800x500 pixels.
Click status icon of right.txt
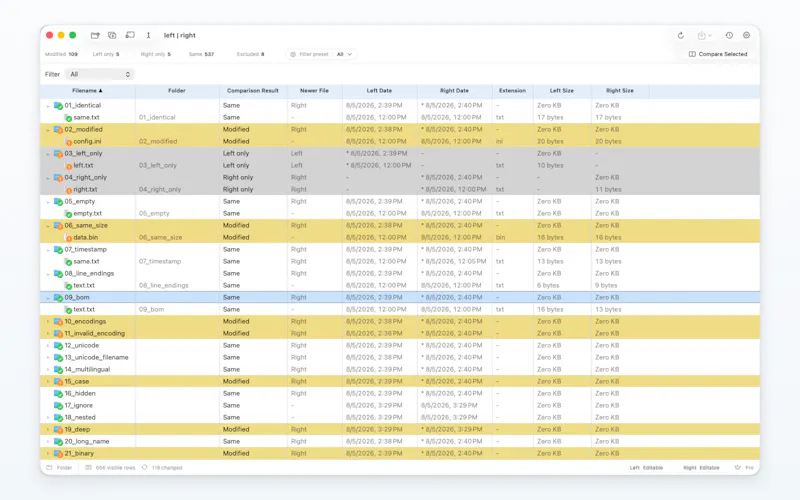click(68, 190)
